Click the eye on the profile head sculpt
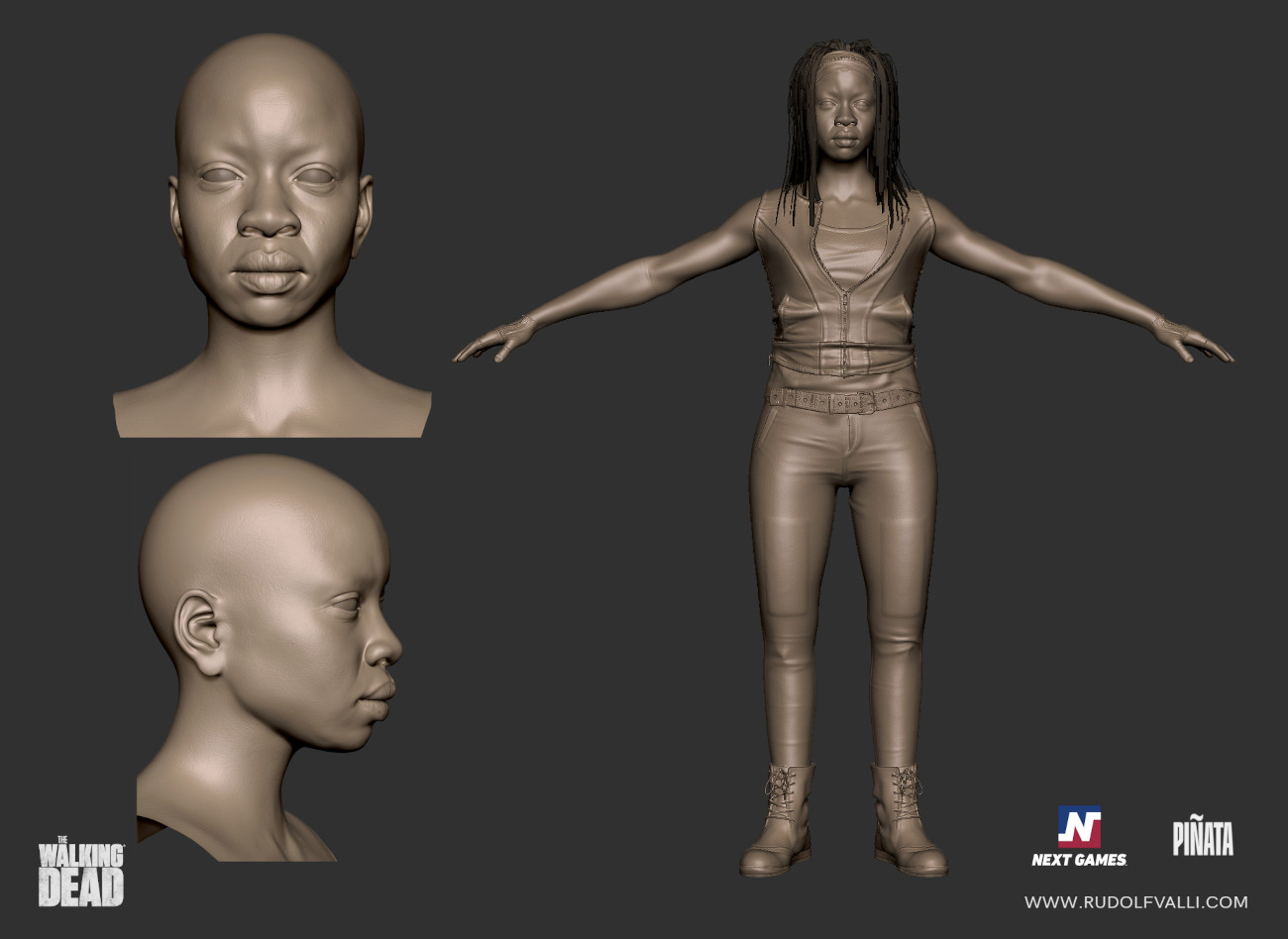This screenshot has height=939, width=1288. [x=347, y=605]
